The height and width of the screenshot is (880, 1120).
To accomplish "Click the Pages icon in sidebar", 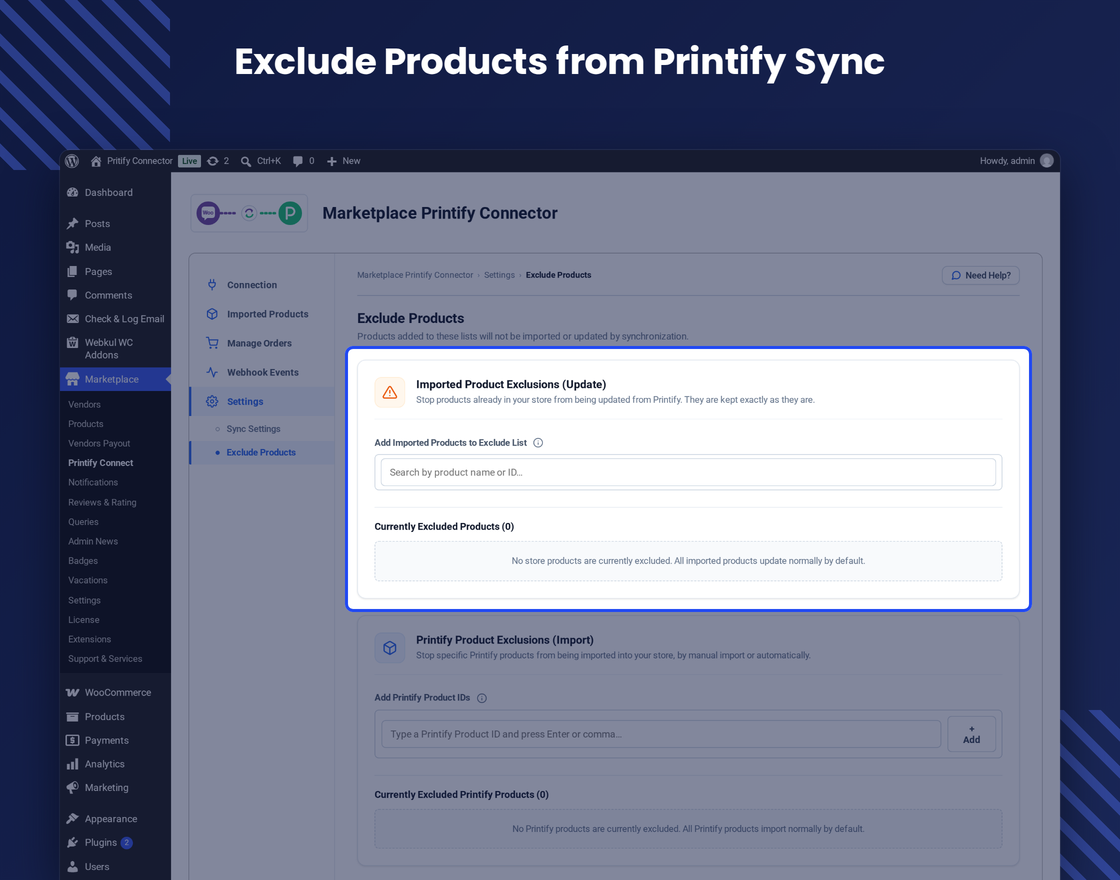I will 72,271.
